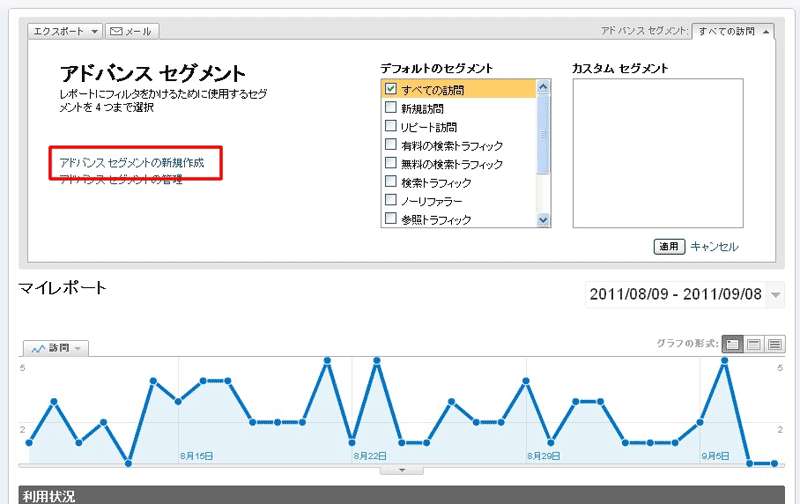Open アドバンス セグメントの新規作成 link
The image size is (800, 504).
(130, 162)
